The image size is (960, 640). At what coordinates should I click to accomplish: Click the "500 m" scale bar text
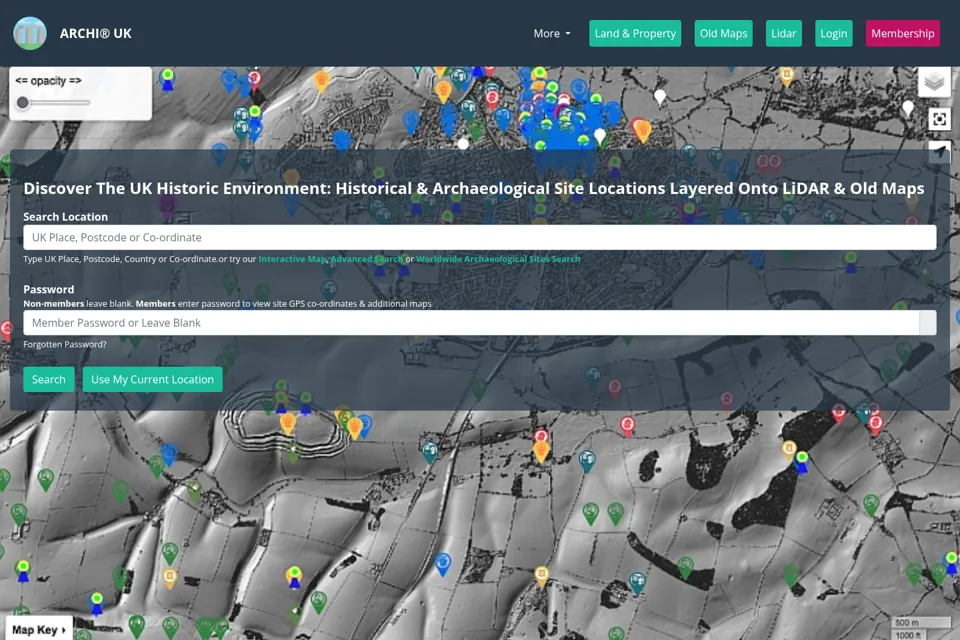pyautogui.click(x=907, y=622)
